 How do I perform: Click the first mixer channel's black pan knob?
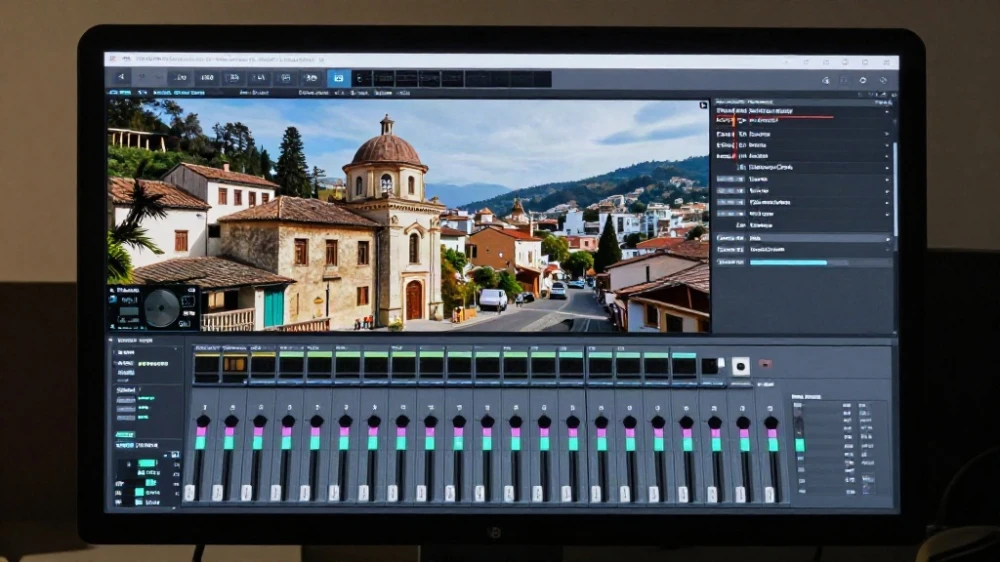pyautogui.click(x=203, y=421)
